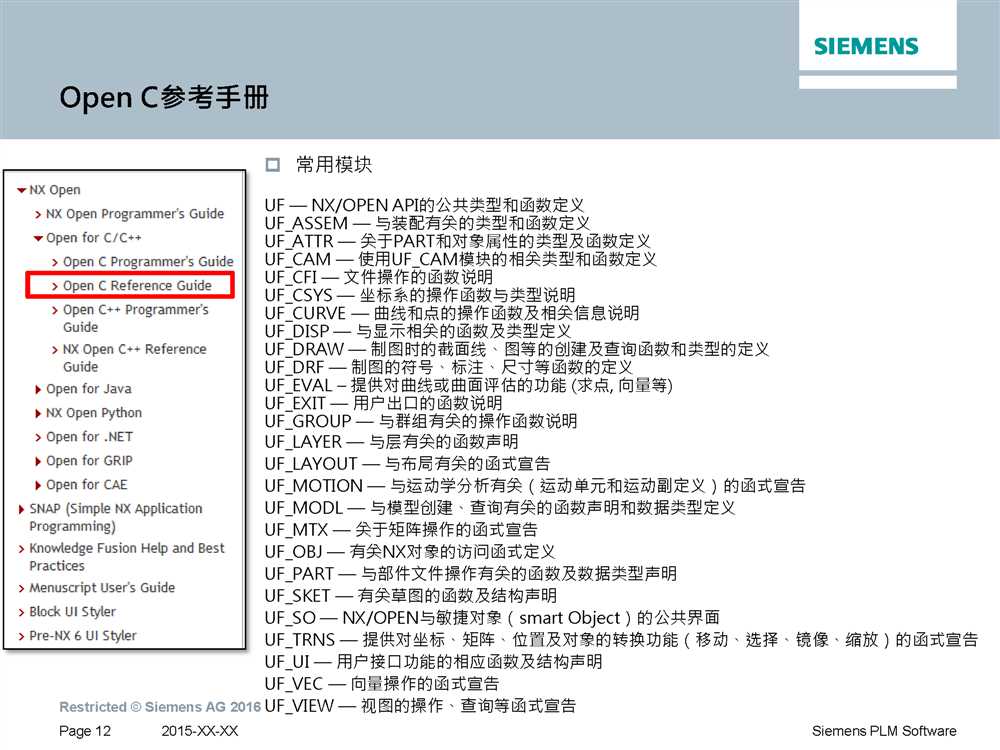Expand Menuscript User's Guide chevron

pyautogui.click(x=22, y=589)
